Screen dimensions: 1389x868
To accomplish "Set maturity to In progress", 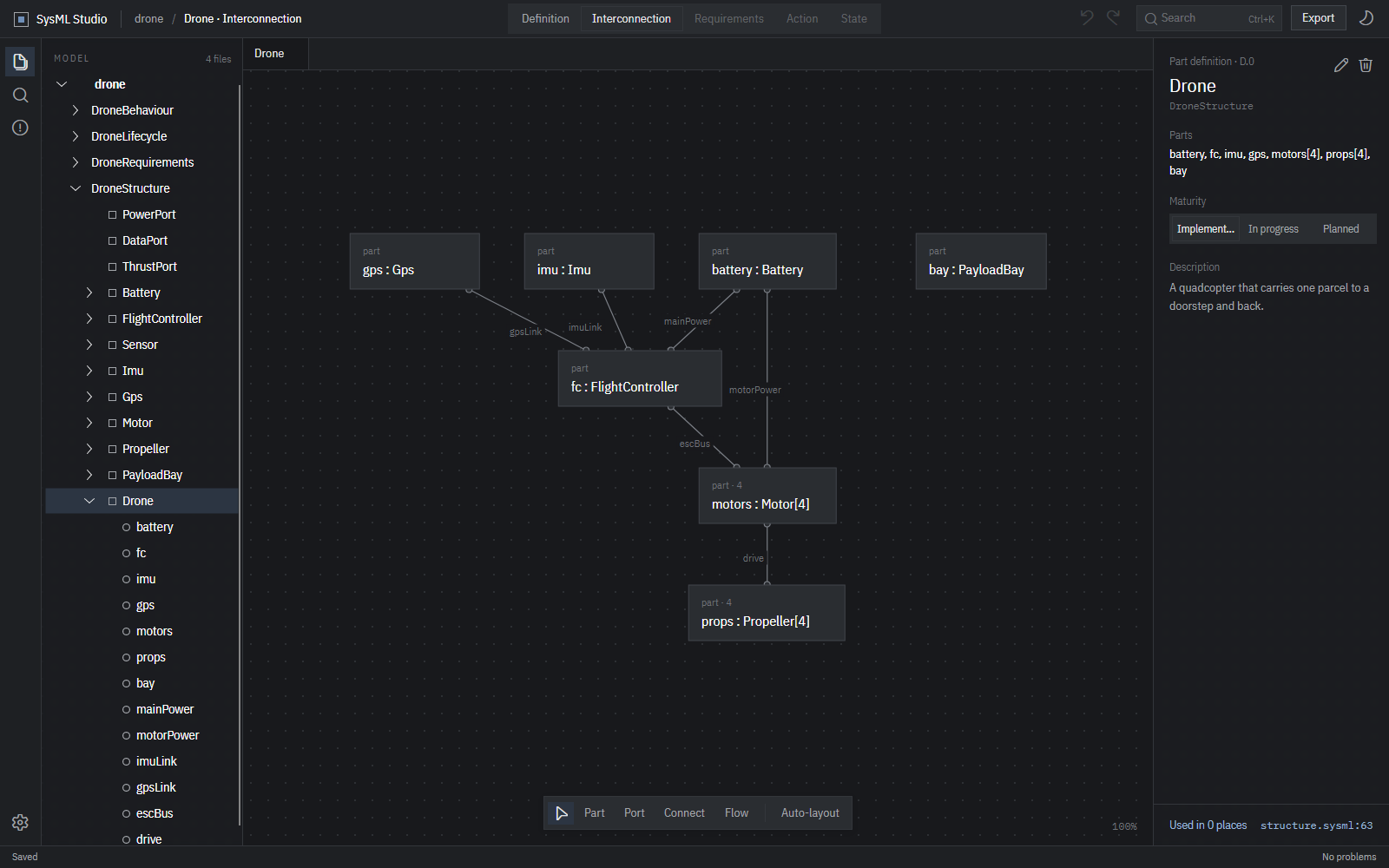I will [x=1274, y=229].
